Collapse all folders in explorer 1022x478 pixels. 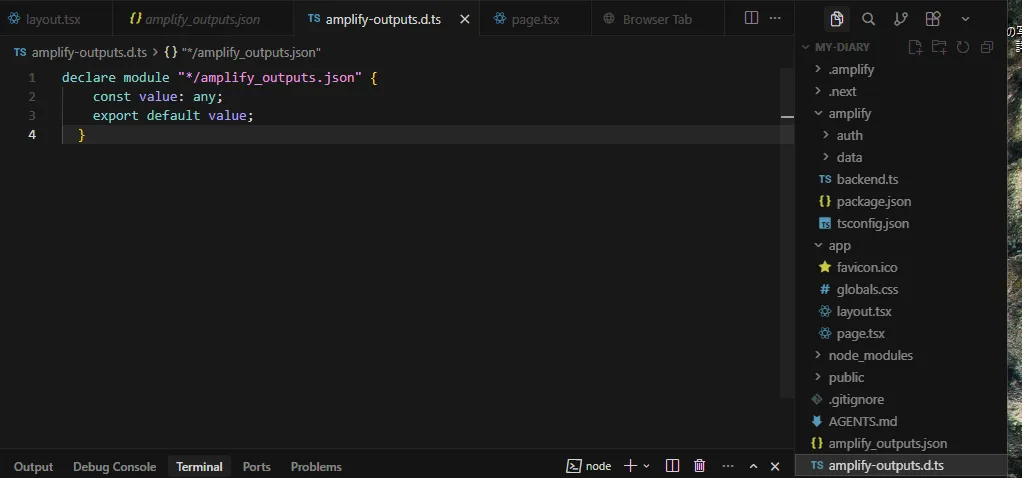[x=986, y=47]
